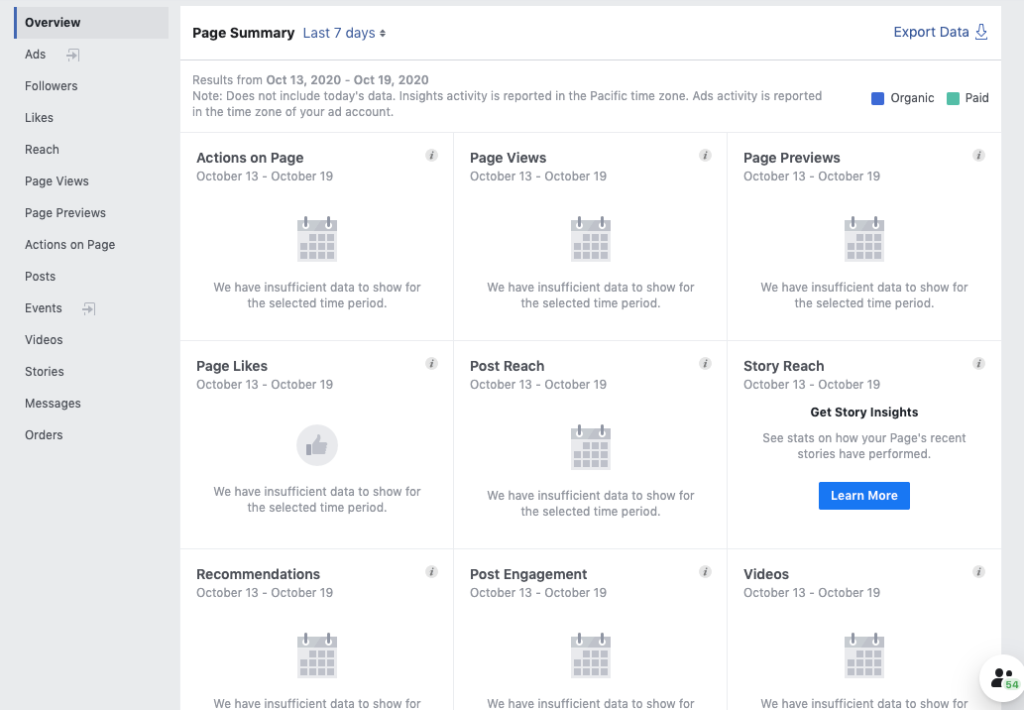Click the info icon on Post Reach card
Viewport: 1024px width, 710px height.
click(x=705, y=363)
